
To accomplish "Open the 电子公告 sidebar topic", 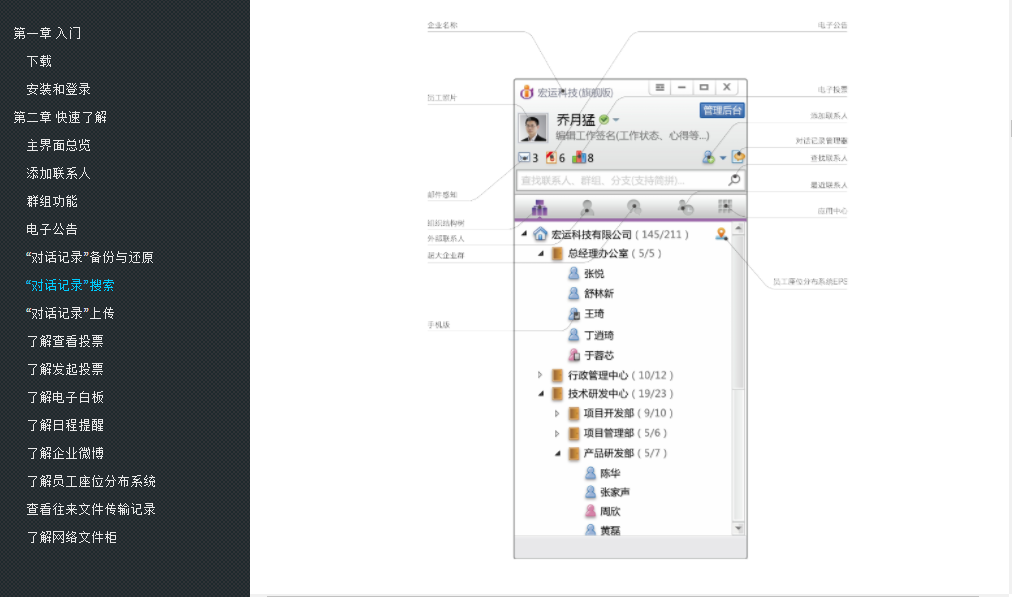I will click(x=52, y=229).
